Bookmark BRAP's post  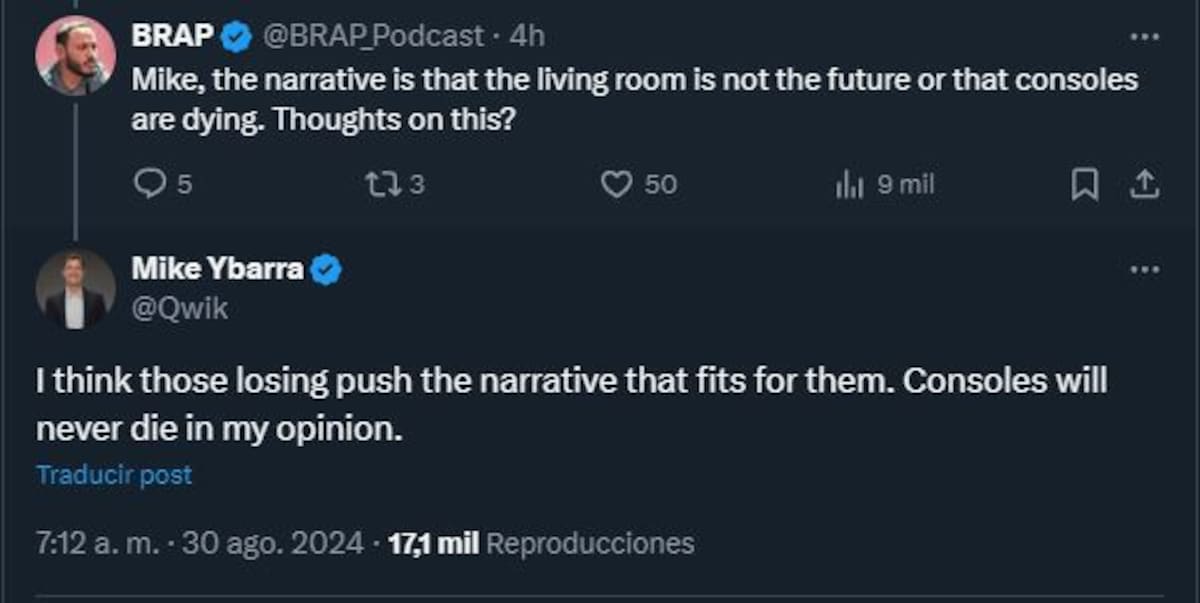pyautogui.click(x=1084, y=185)
